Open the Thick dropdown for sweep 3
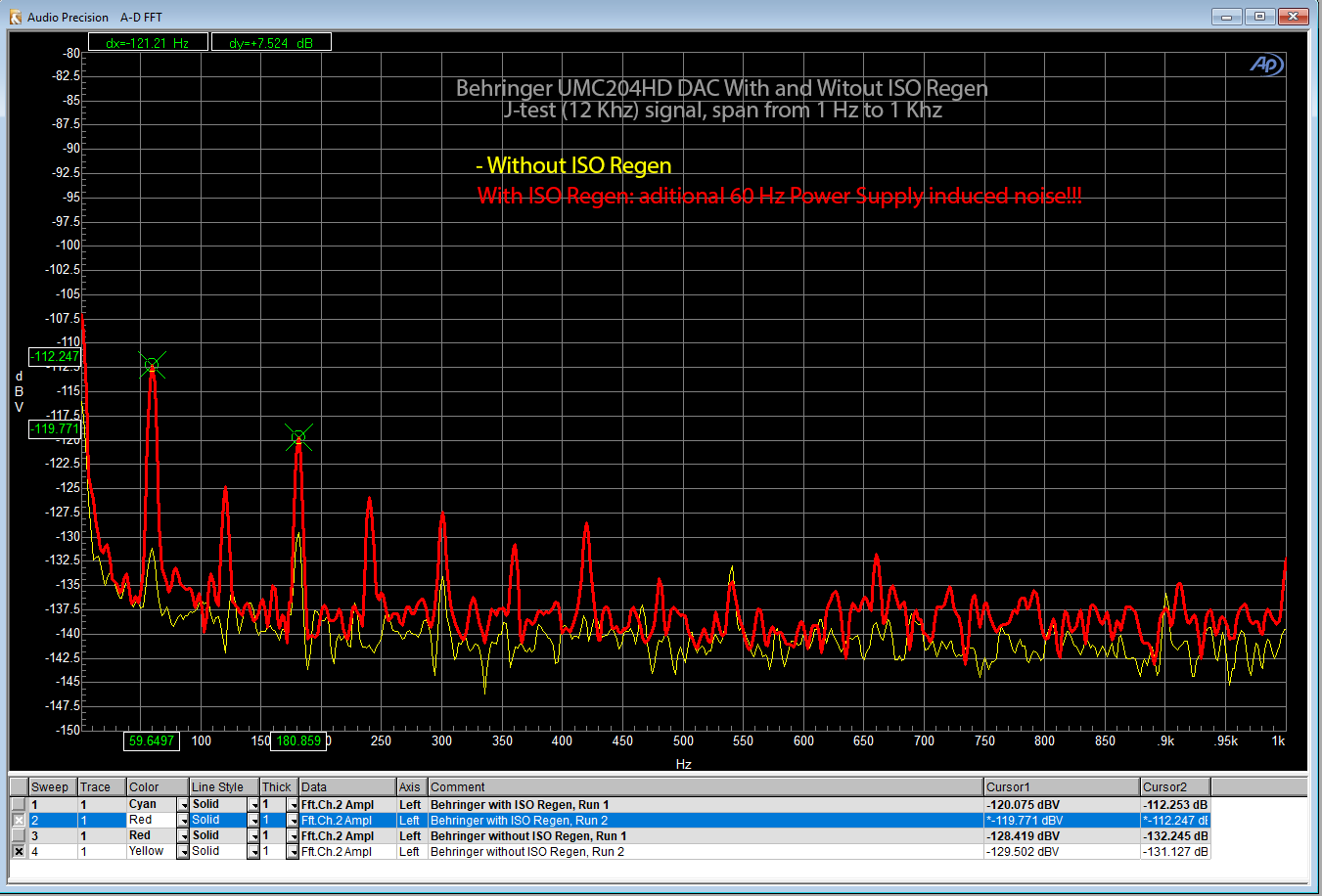This screenshot has height=896, width=1322. (x=292, y=836)
